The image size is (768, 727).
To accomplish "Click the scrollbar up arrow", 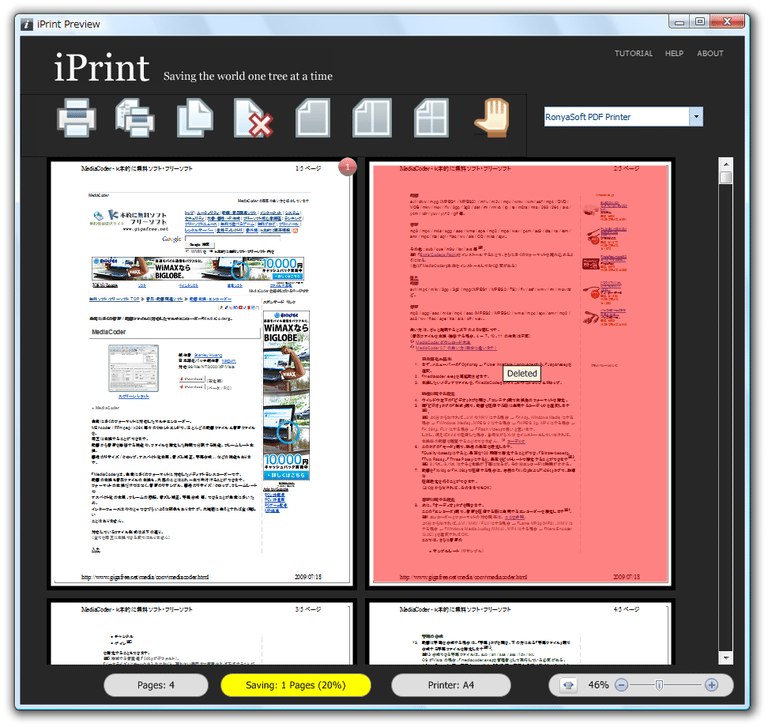I will point(725,164).
